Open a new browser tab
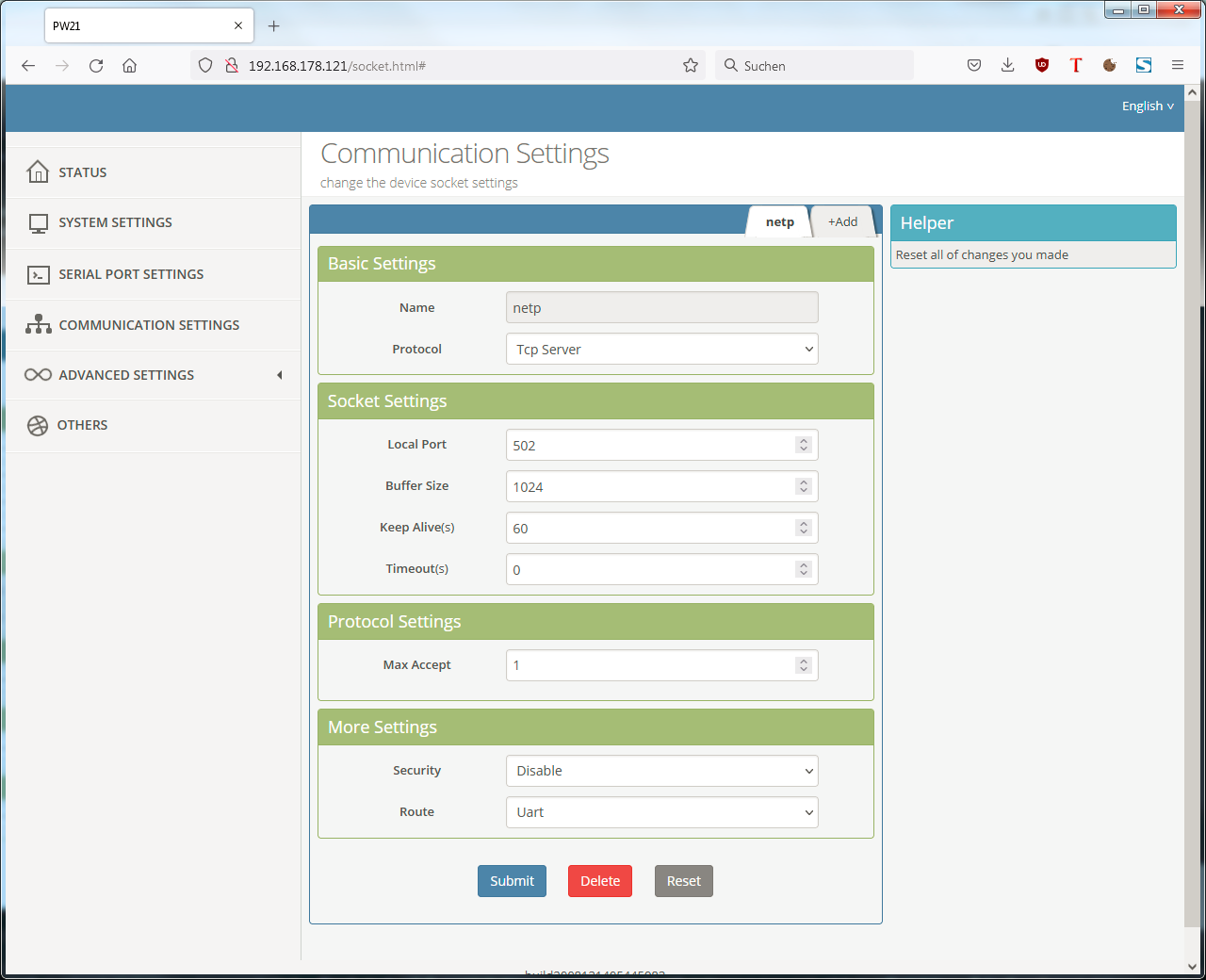Image resolution: width=1206 pixels, height=980 pixels. click(x=274, y=25)
